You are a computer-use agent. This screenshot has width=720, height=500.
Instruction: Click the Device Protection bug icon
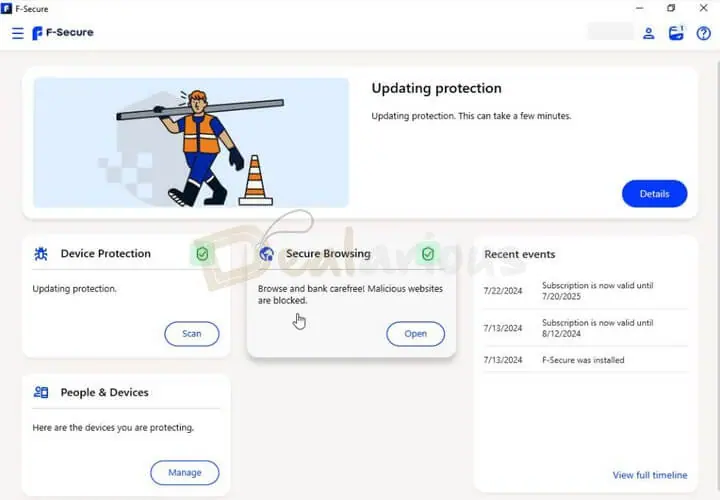point(41,254)
